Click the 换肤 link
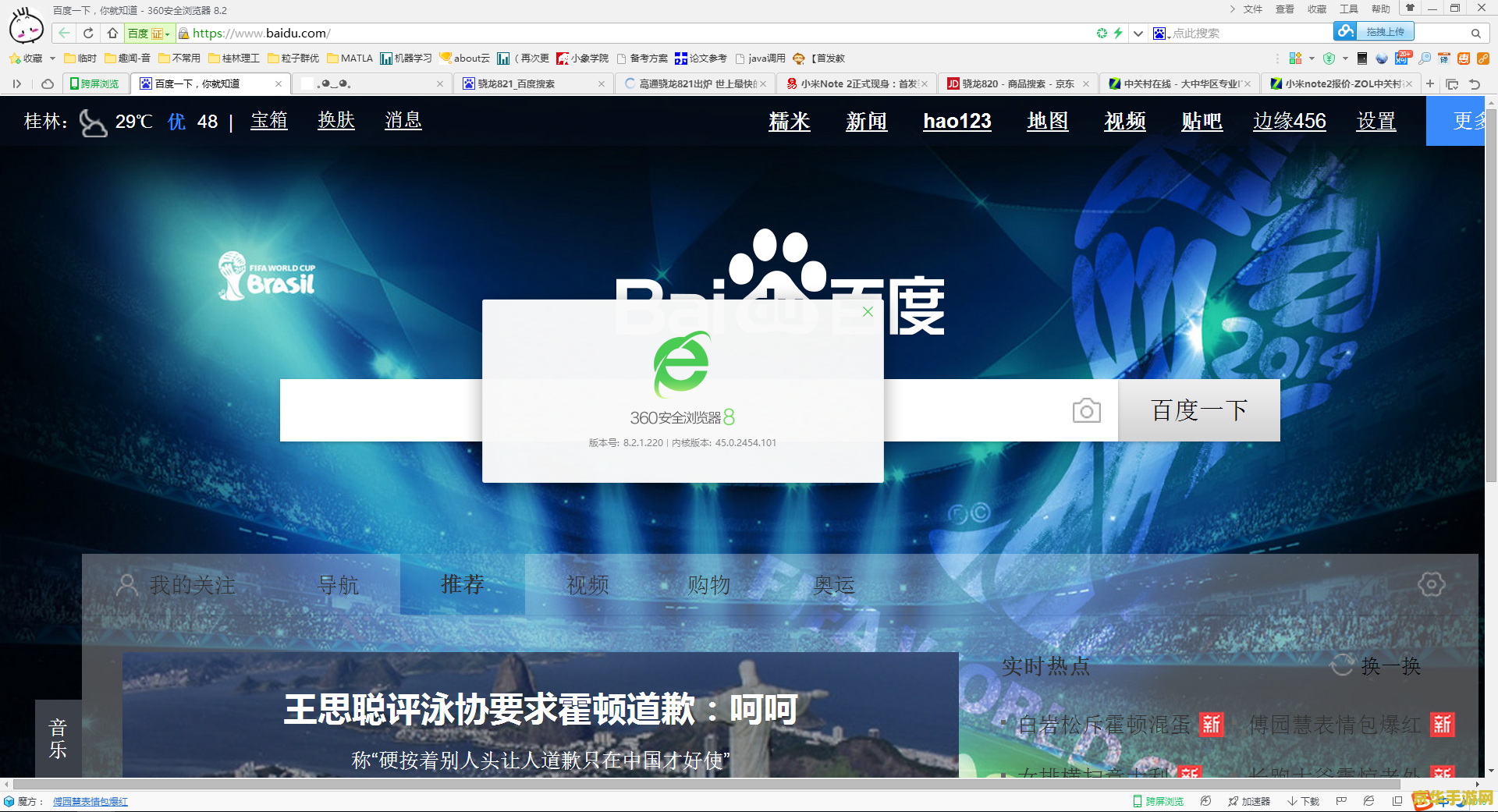 click(x=336, y=120)
